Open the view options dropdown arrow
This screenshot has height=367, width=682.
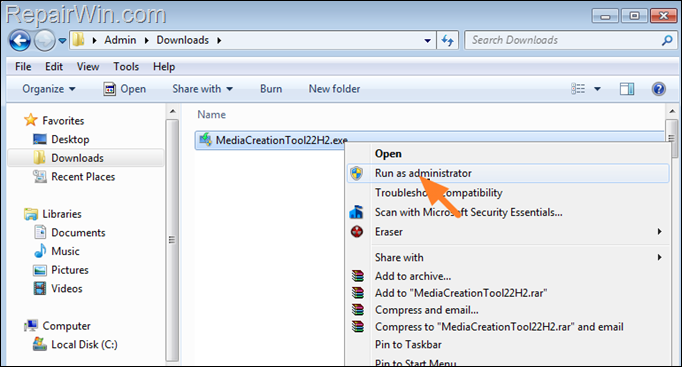tap(598, 89)
